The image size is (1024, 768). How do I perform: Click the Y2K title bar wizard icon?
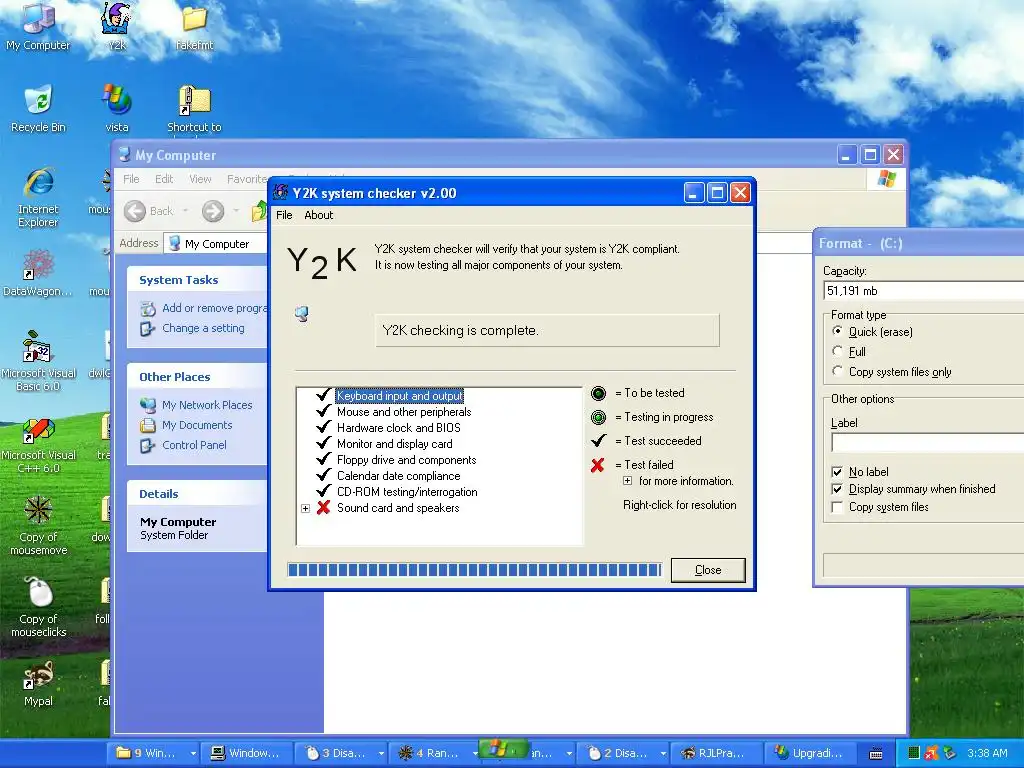pyautogui.click(x=281, y=193)
